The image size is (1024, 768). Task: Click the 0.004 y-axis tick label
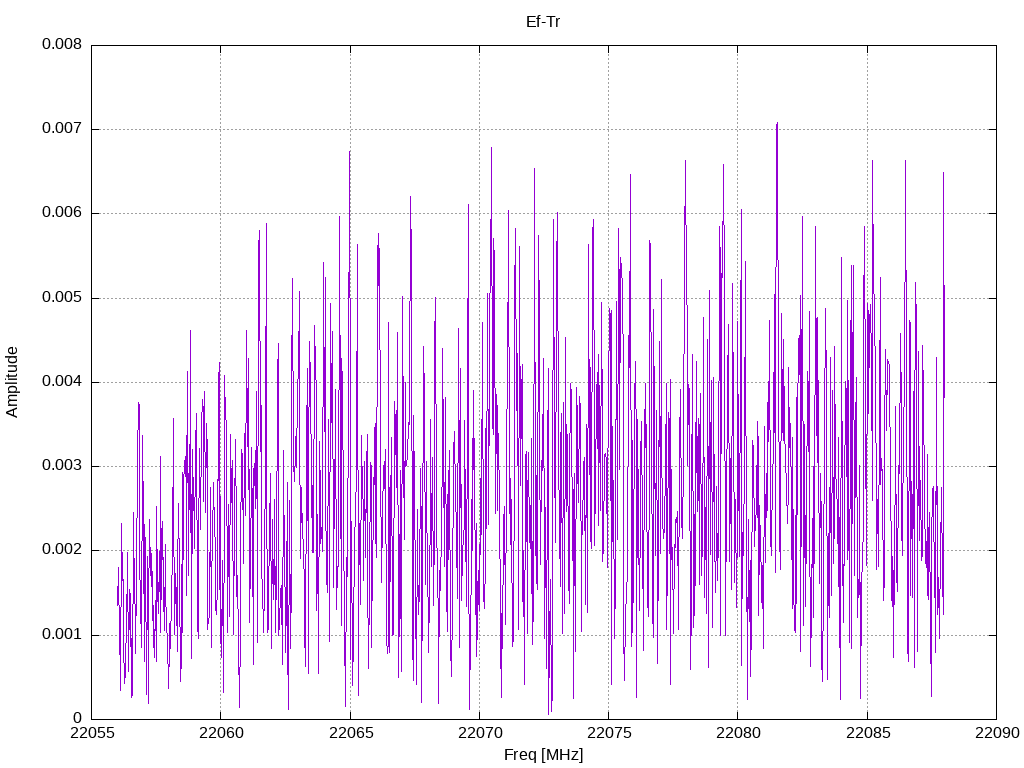62,382
